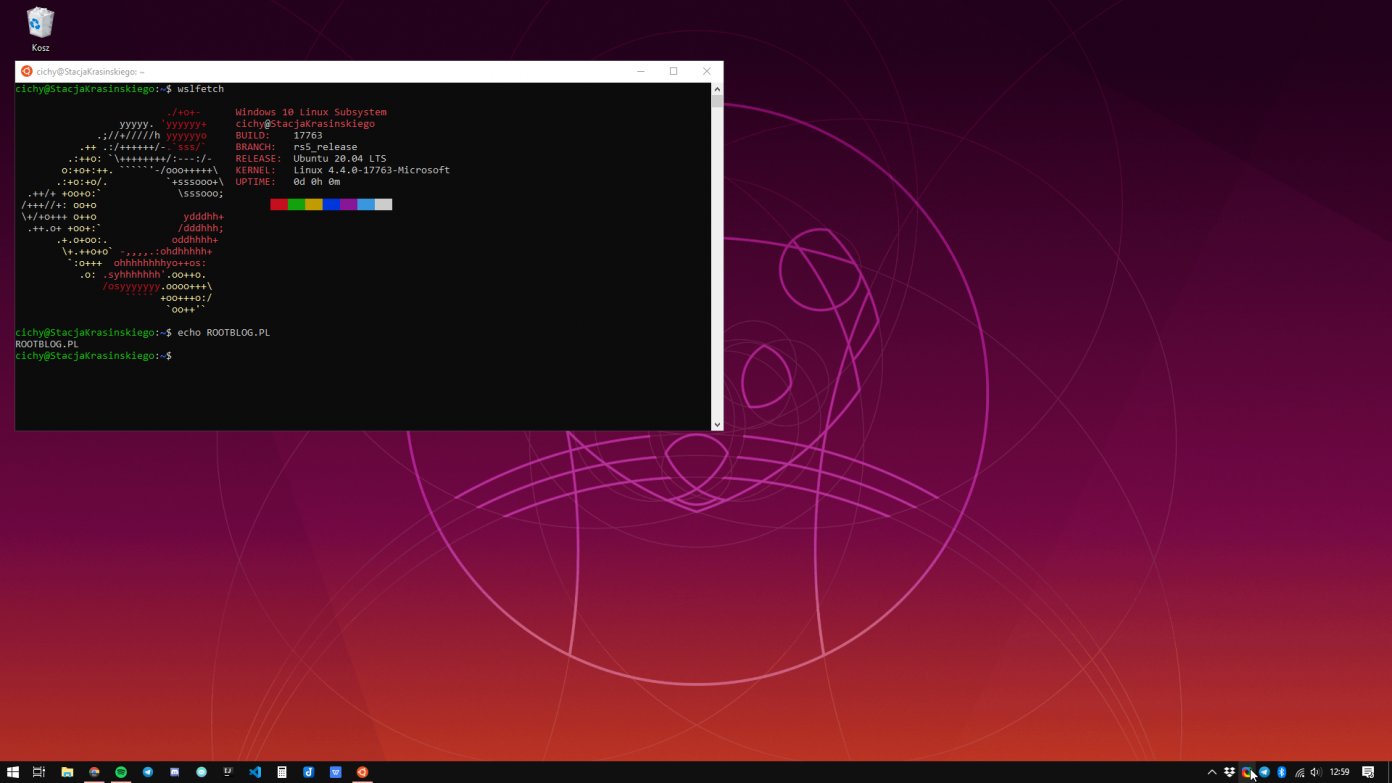Click the dark blue color block in wslfetch
1392x783 pixels.
pos(331,205)
